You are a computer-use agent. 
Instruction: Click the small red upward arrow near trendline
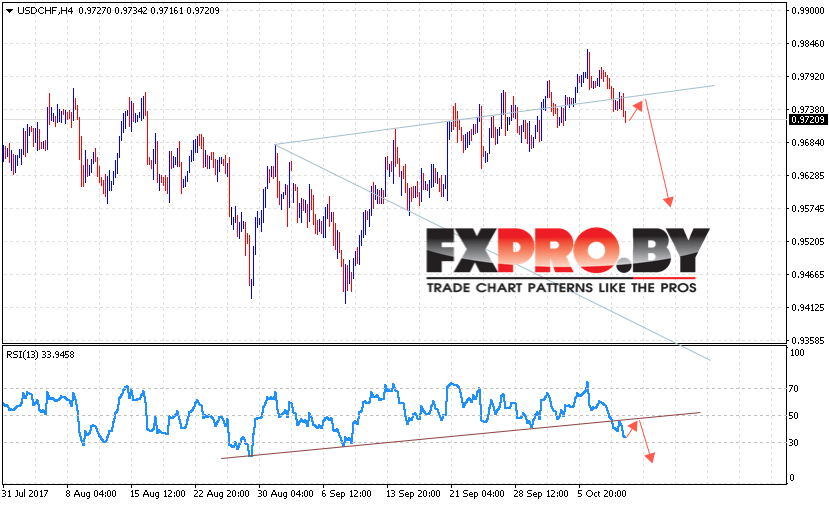[635, 111]
